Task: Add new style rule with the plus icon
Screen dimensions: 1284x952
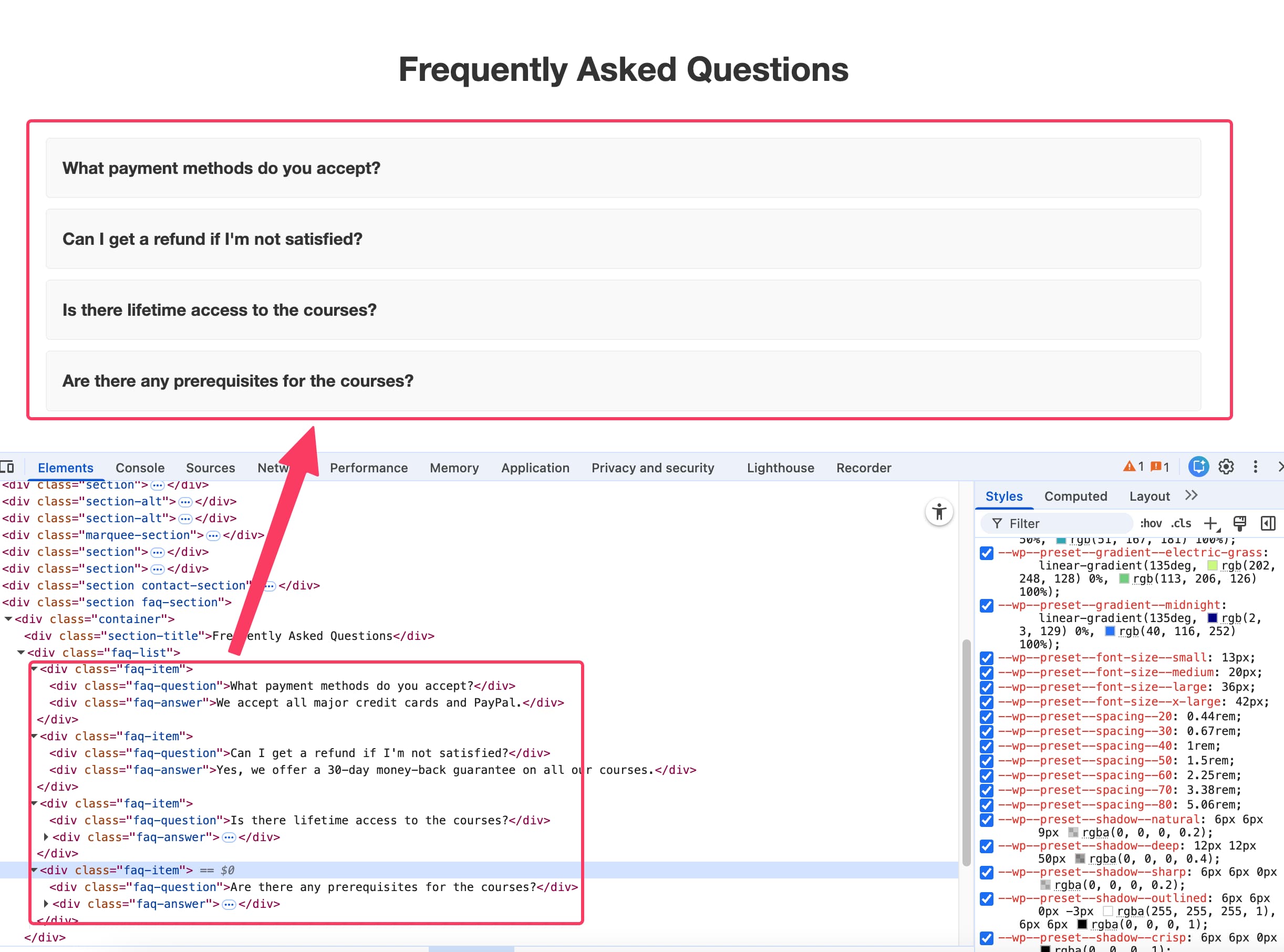Action: tap(1210, 523)
